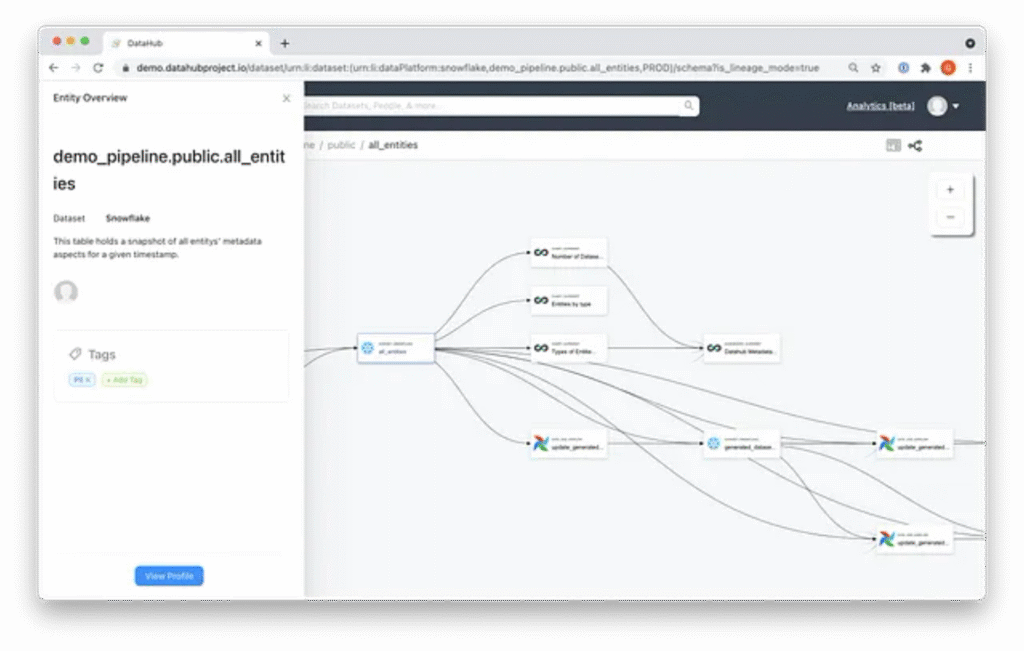Click the Datahub Metadata dashboard node
The height and width of the screenshot is (651, 1024).
click(741, 348)
